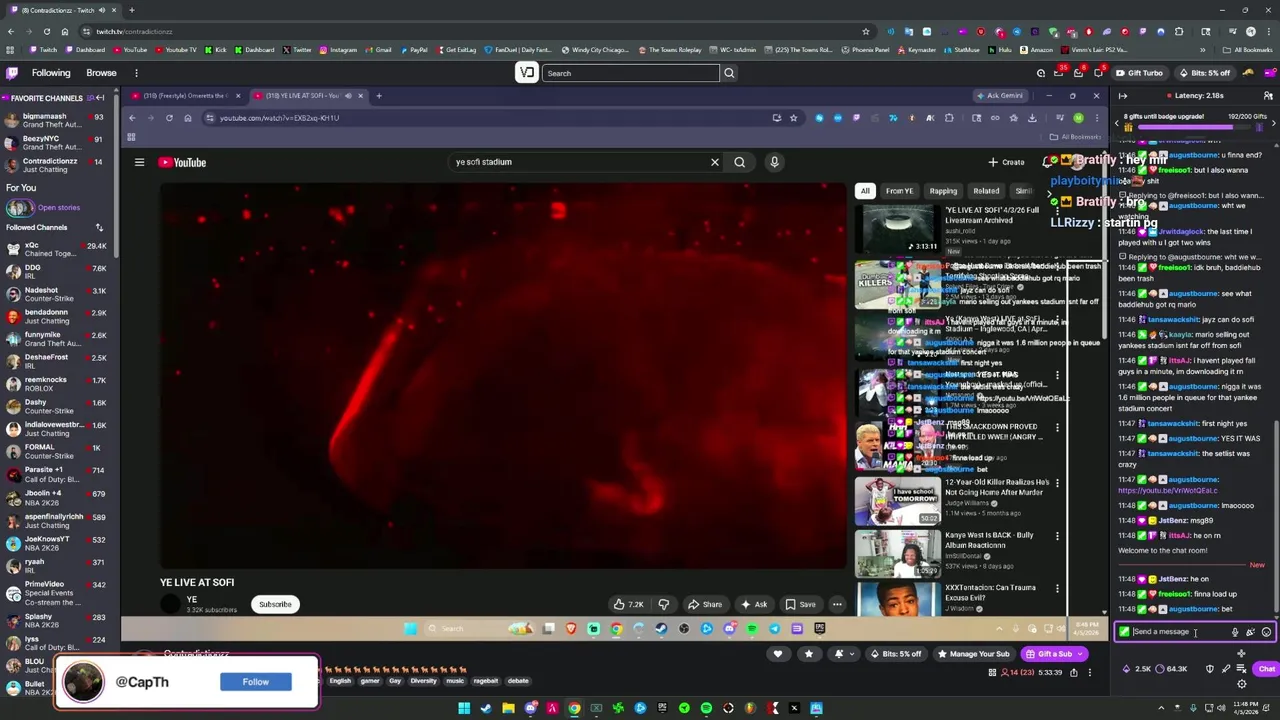Dislike the YE LIVE AT SOFI video

click(x=663, y=604)
